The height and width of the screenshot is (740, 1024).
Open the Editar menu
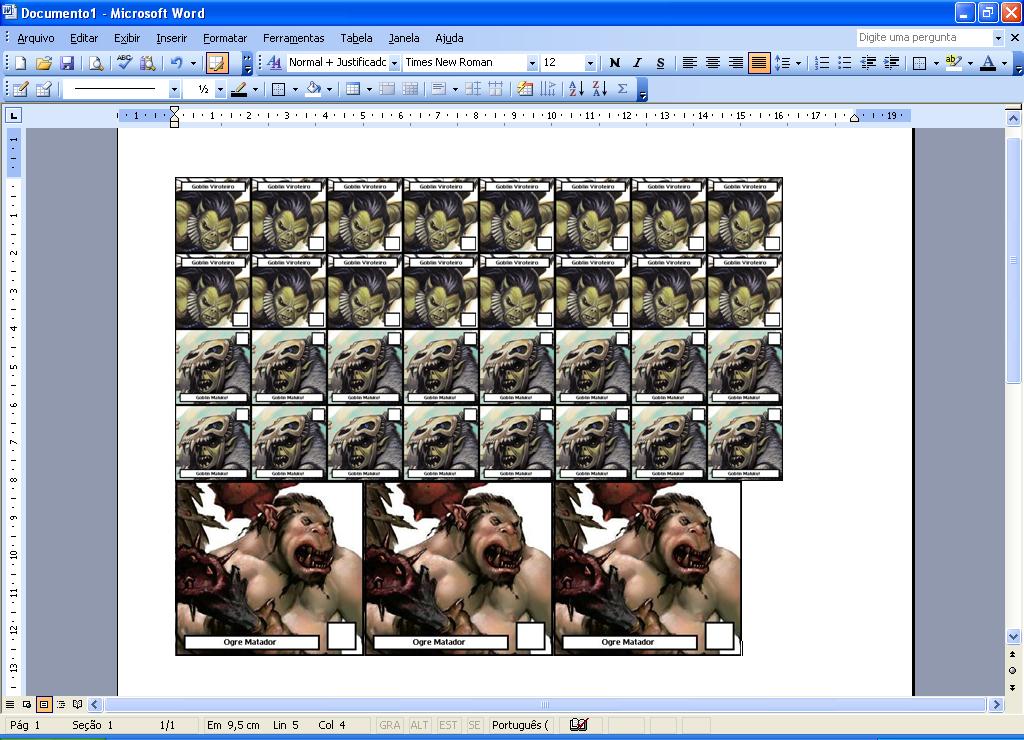tap(84, 38)
